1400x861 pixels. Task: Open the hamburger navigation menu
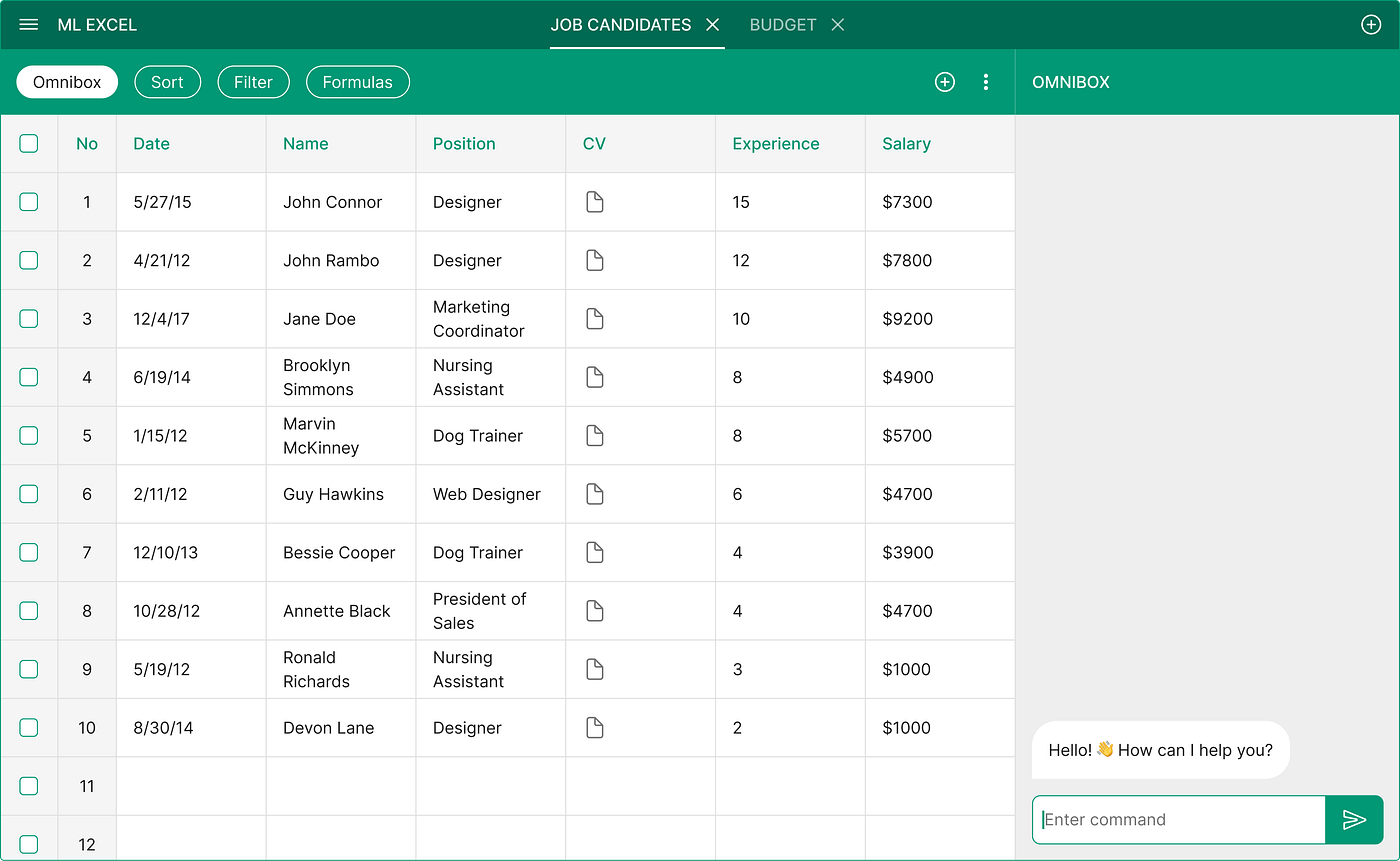(x=28, y=24)
